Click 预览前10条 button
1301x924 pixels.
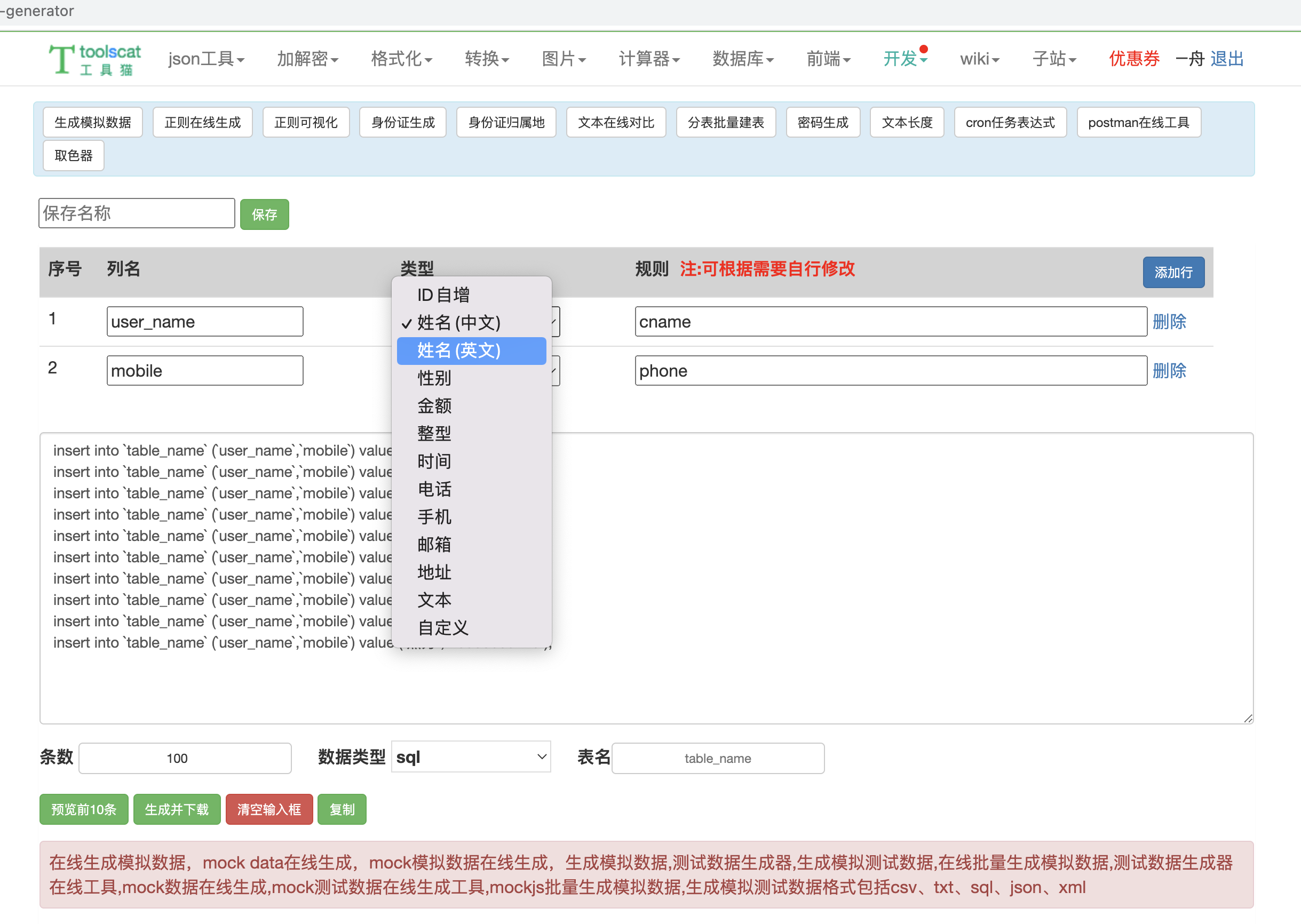[x=84, y=809]
